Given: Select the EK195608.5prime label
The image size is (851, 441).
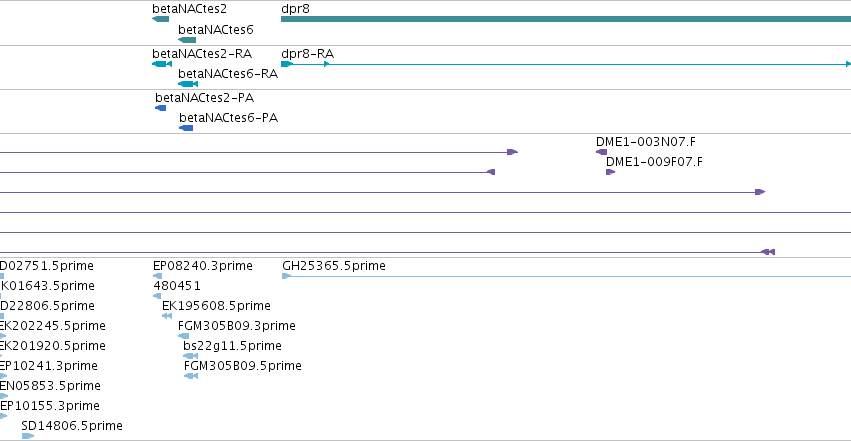Looking at the screenshot, I should (x=217, y=306).
